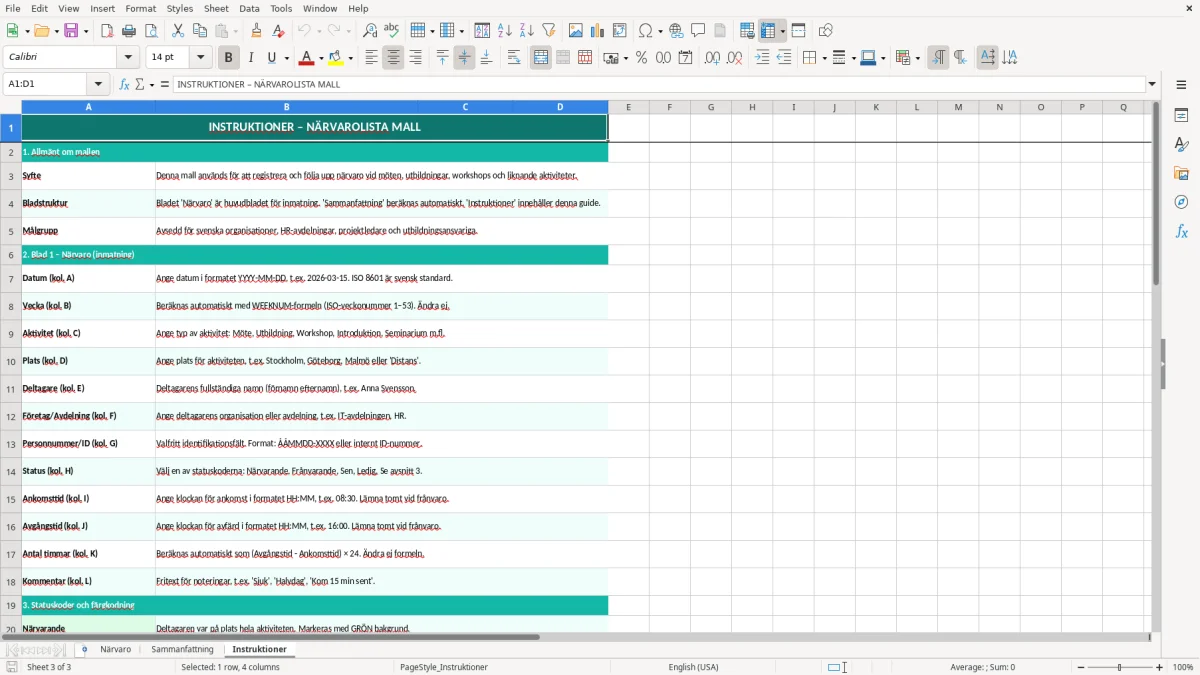Apply the yellow background color
The width and height of the screenshot is (1200, 675).
(x=336, y=58)
